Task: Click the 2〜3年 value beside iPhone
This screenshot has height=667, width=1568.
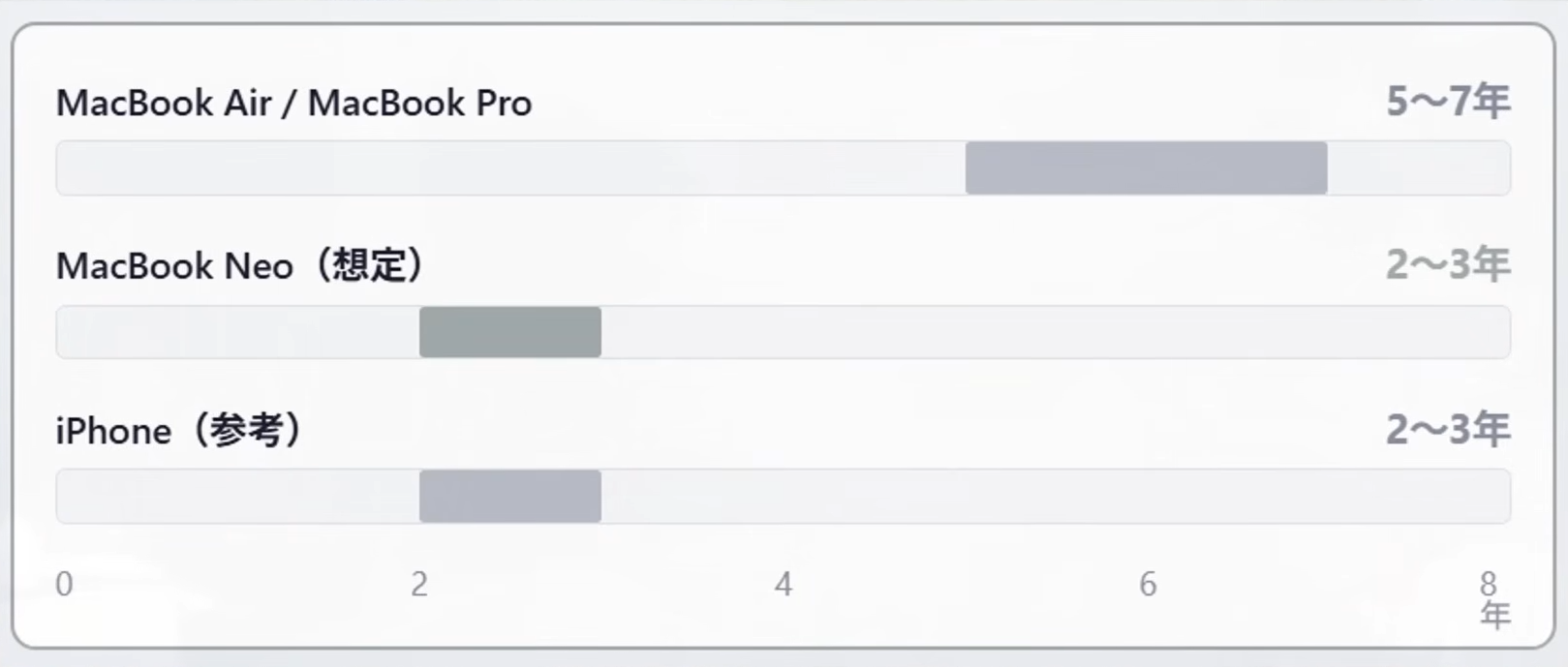Action: 1447,429
